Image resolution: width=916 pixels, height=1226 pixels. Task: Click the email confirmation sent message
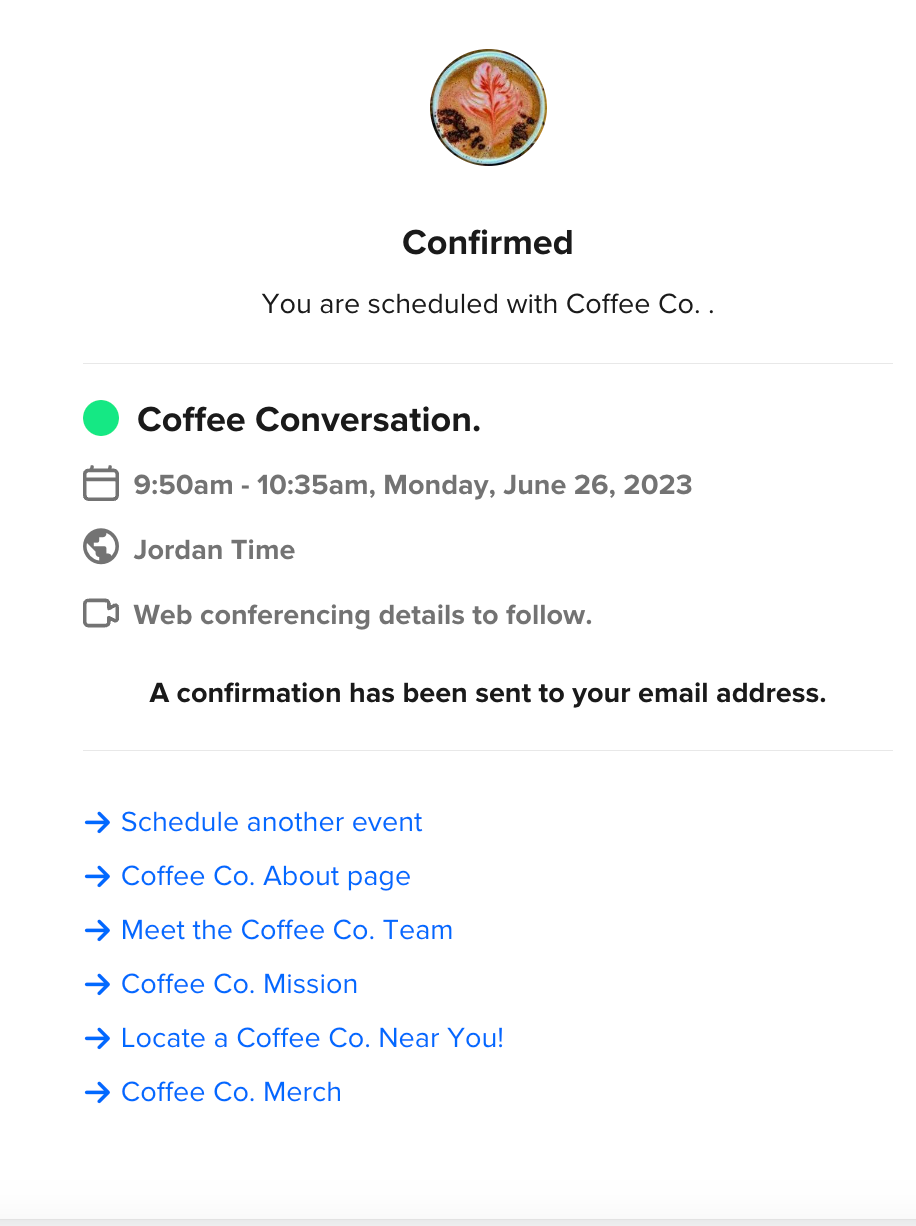488,693
